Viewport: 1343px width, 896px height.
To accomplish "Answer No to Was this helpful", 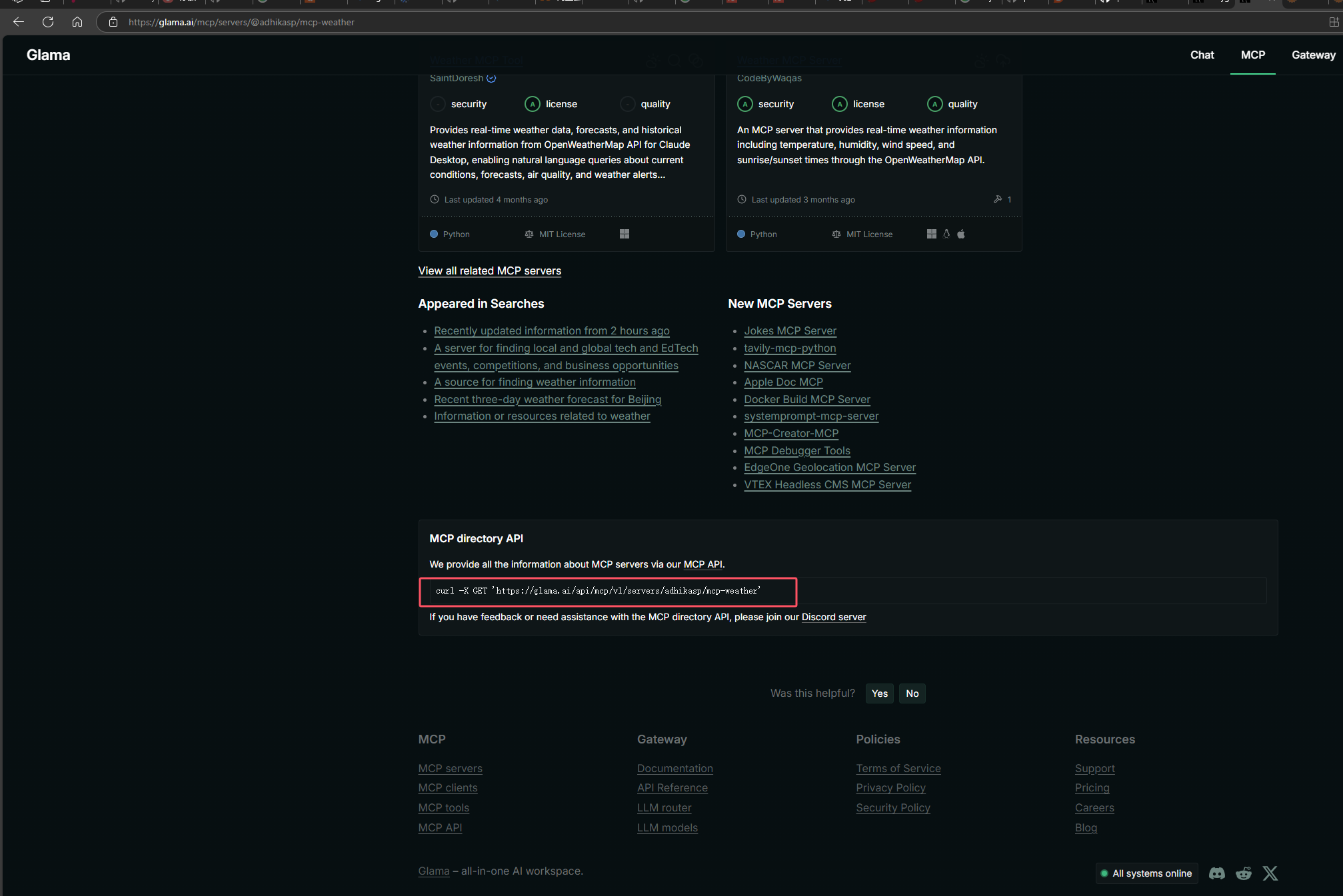I will [912, 693].
